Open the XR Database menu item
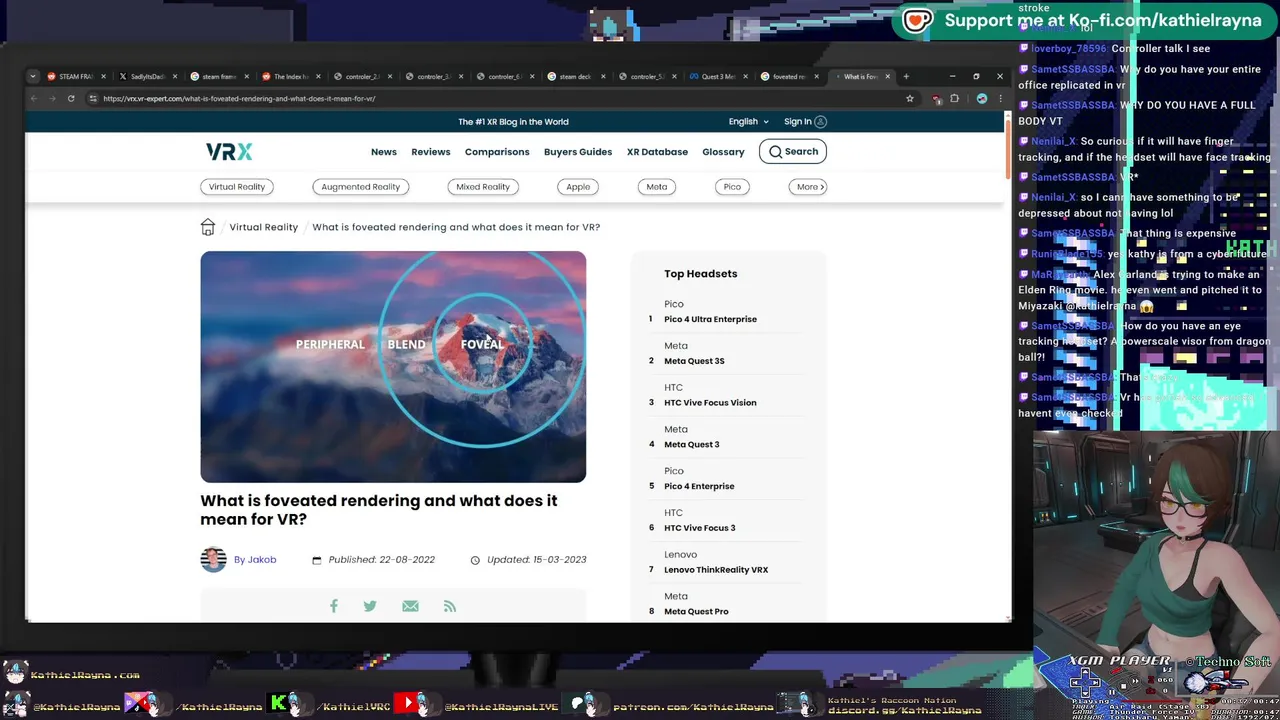This screenshot has height=720, width=1280. [x=657, y=152]
